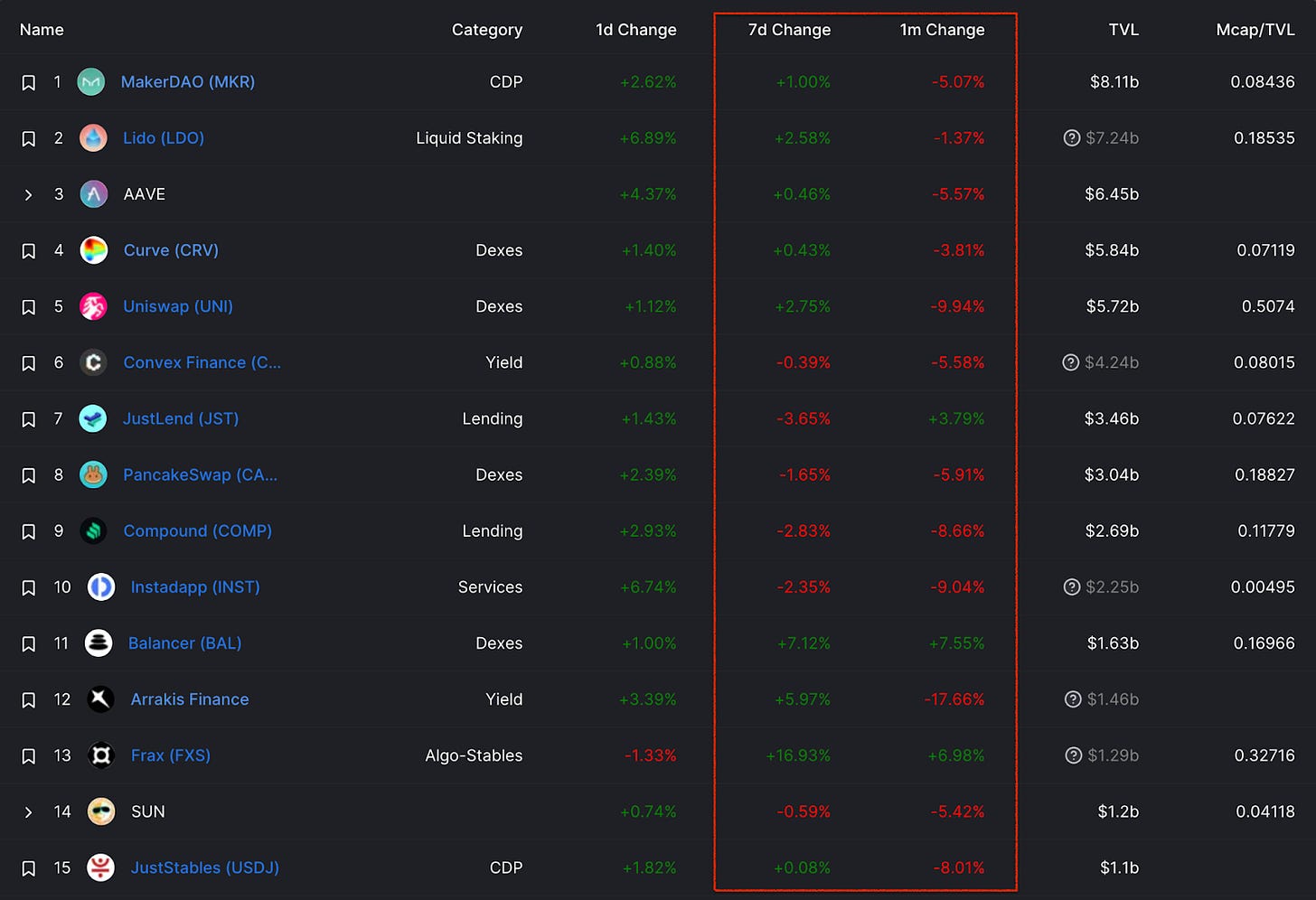Sort by the Category column header
1316x900 pixels.
(x=487, y=30)
